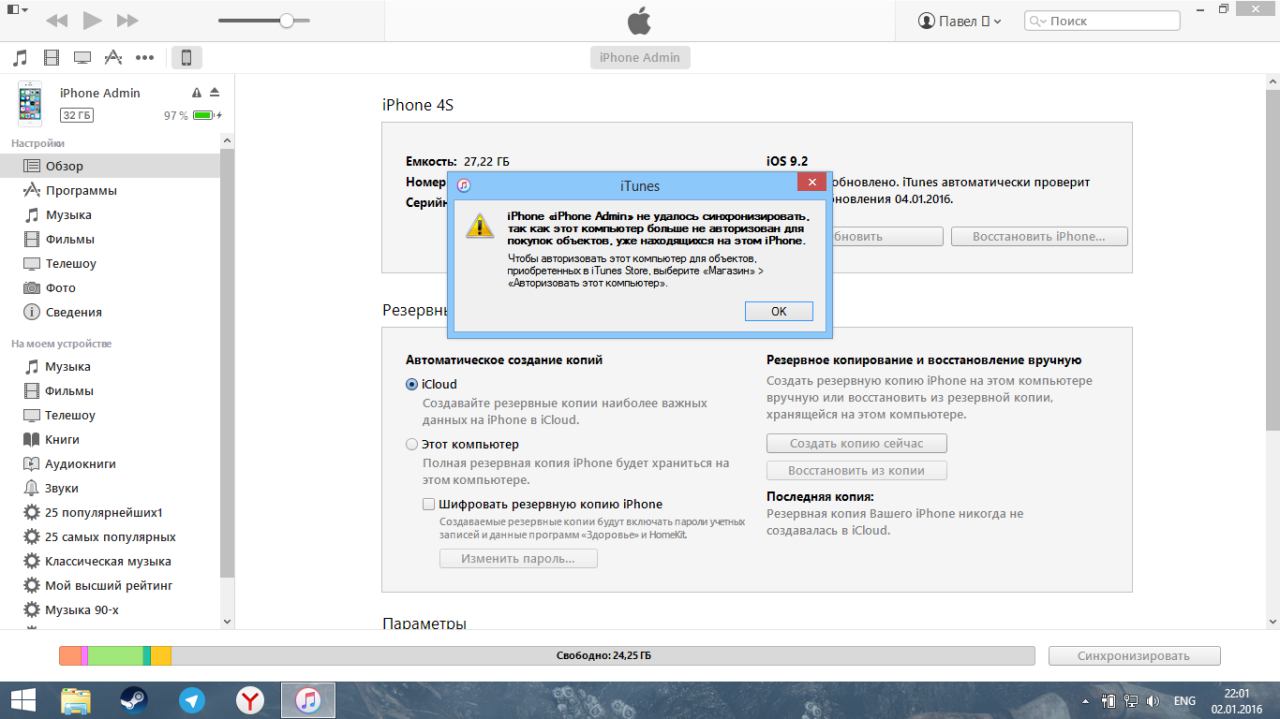Click Изменить пароль button
The width and height of the screenshot is (1280, 719).
tap(518, 558)
